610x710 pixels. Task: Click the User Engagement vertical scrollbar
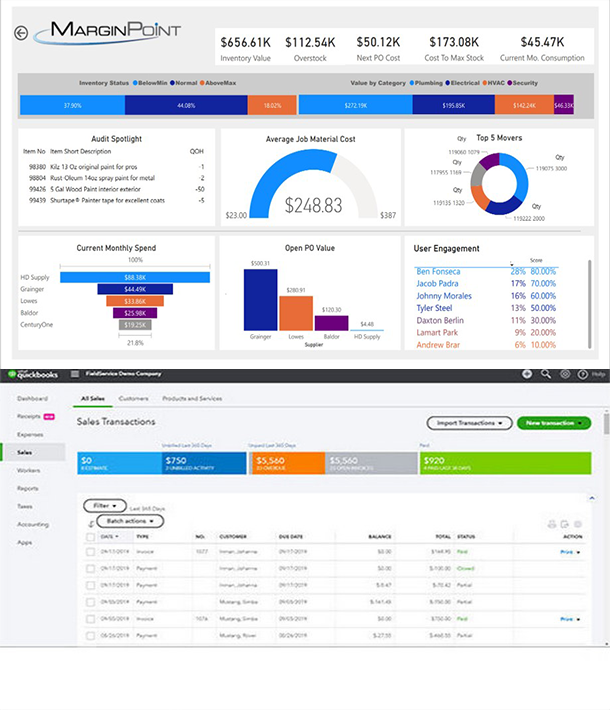point(590,303)
